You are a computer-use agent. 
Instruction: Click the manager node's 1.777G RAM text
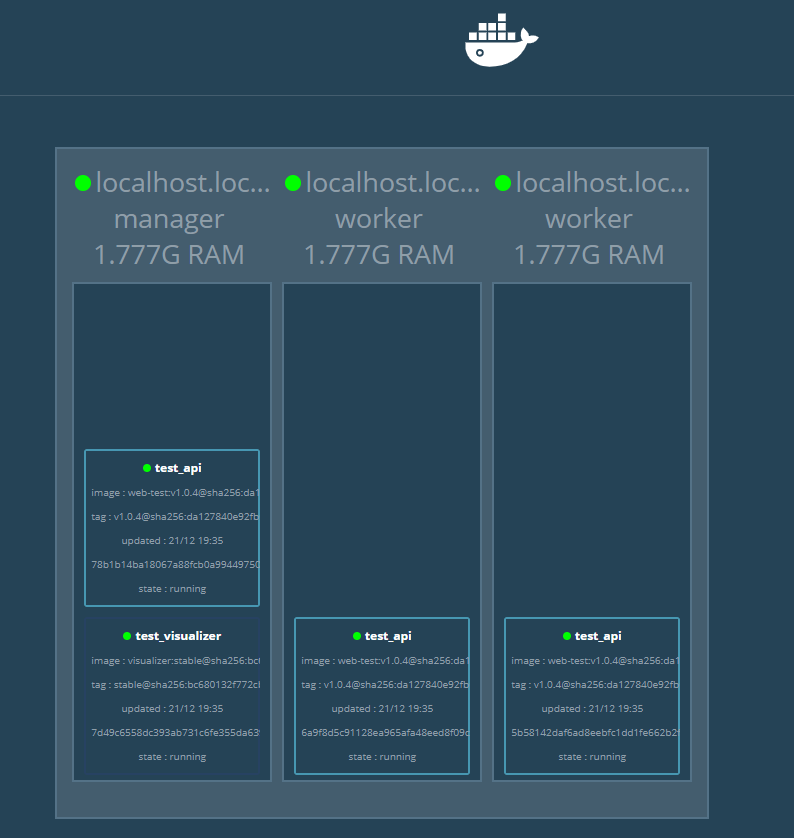point(169,255)
